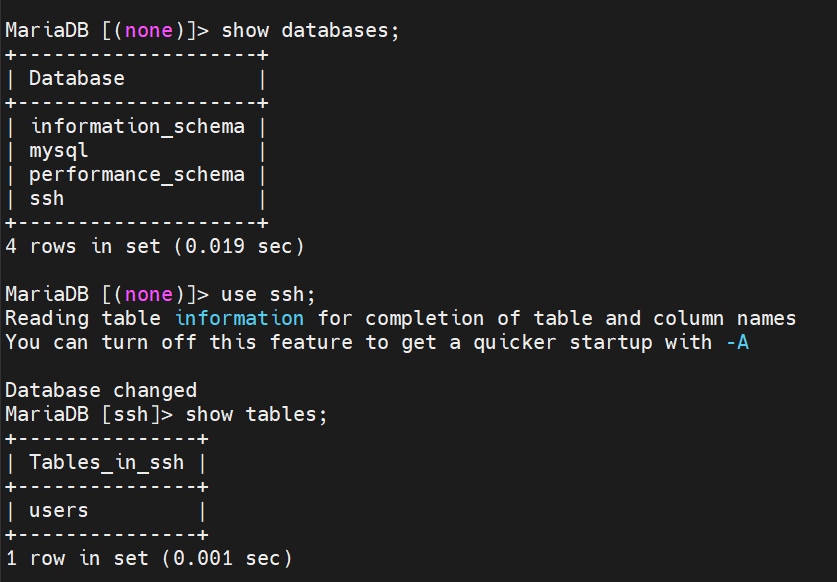Click the "Database" column header
The width and height of the screenshot is (837, 582).
tap(77, 78)
